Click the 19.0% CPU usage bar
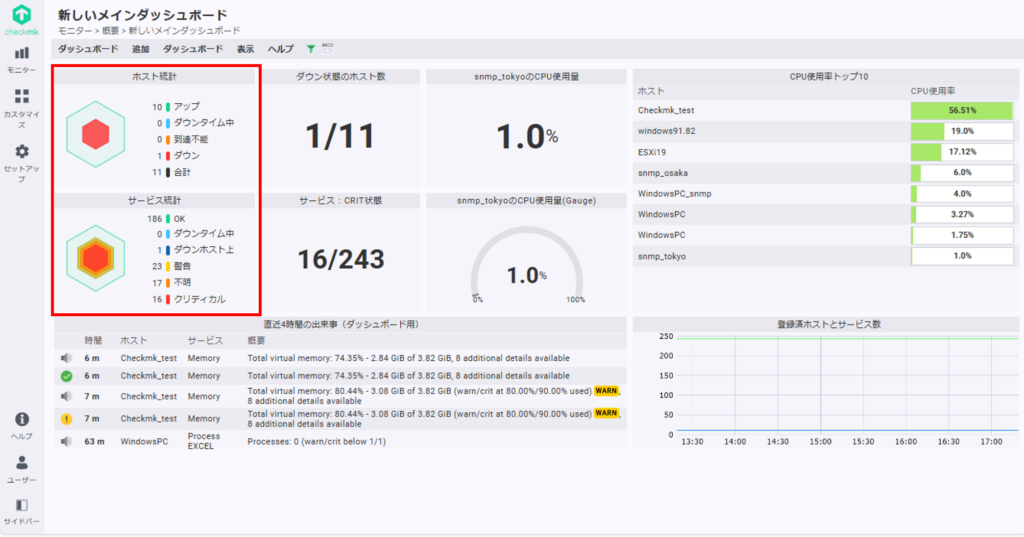 click(962, 131)
